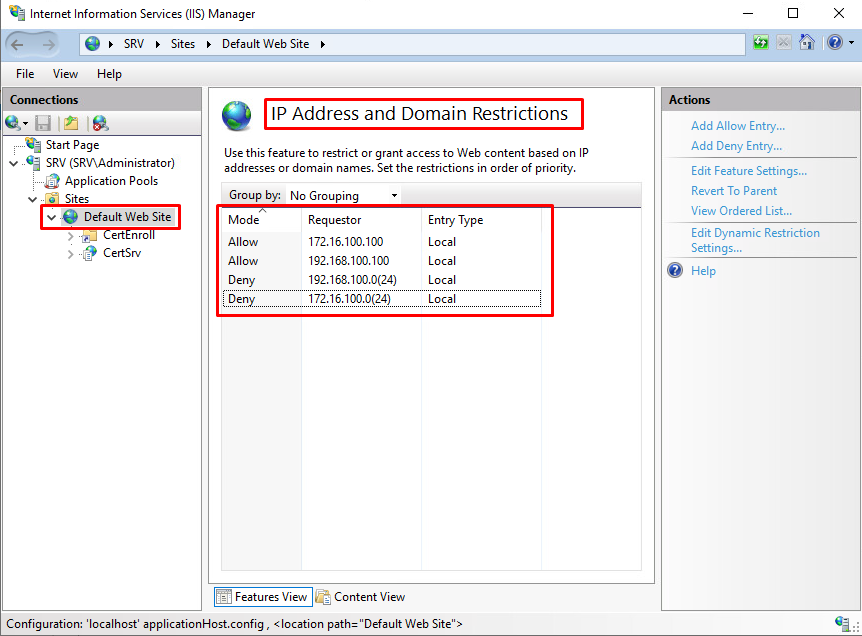Screen dimensions: 862x636
Task: Select Application Pools in the tree
Action: [x=112, y=181]
